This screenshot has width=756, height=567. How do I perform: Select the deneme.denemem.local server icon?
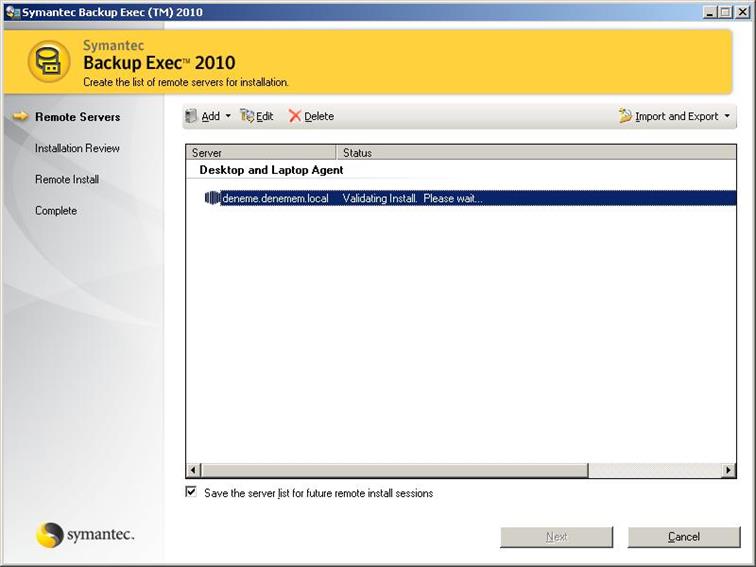[x=212, y=198]
